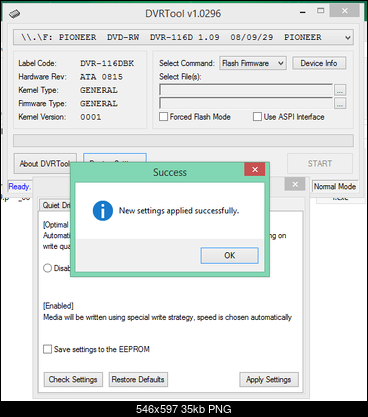368x417 pixels.
Task: Click 'New settings applied successfully.' message text
Action: [x=179, y=211]
